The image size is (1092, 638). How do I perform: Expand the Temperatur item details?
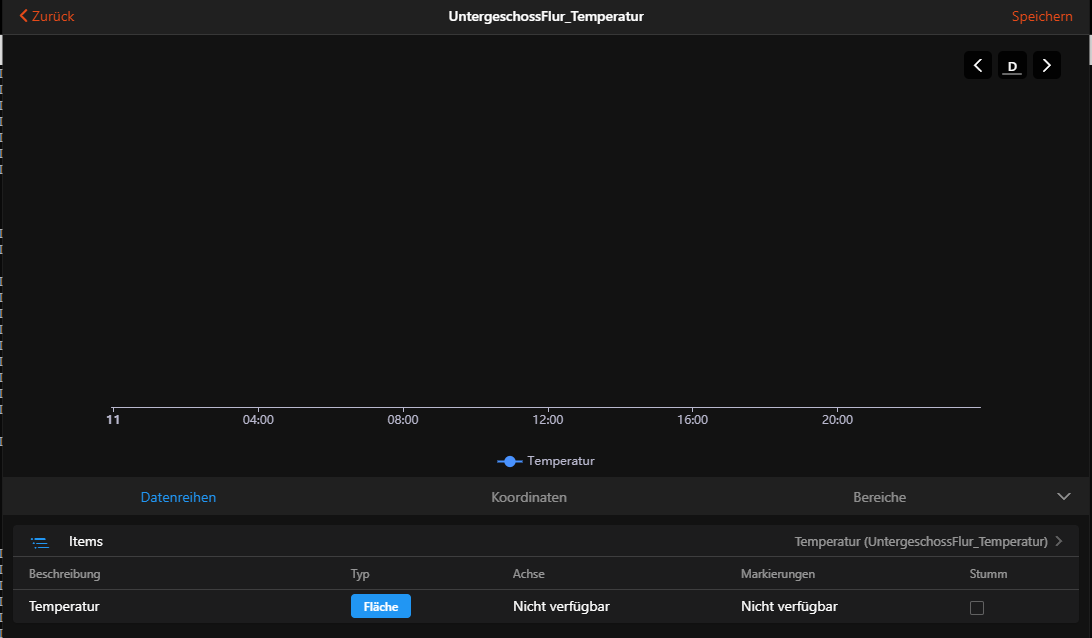[64, 606]
